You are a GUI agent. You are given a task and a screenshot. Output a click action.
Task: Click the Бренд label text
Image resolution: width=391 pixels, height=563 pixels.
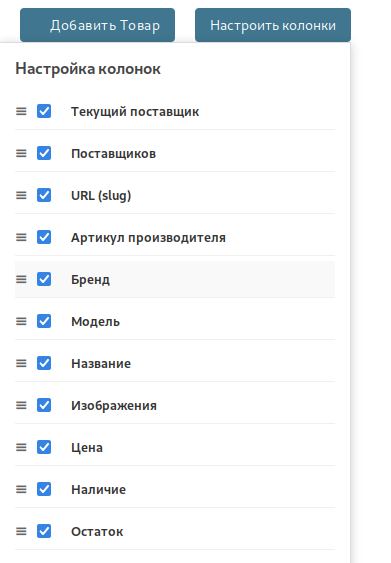click(90, 280)
